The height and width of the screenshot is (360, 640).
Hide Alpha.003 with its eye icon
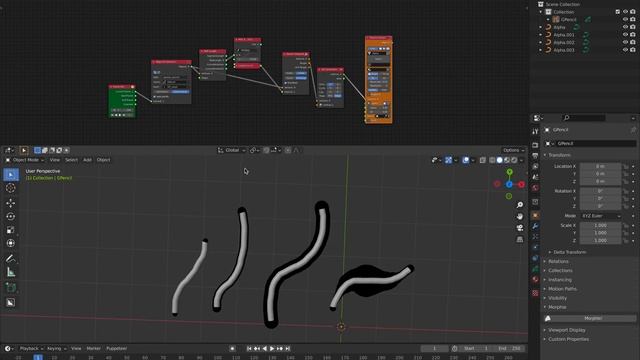coord(625,50)
